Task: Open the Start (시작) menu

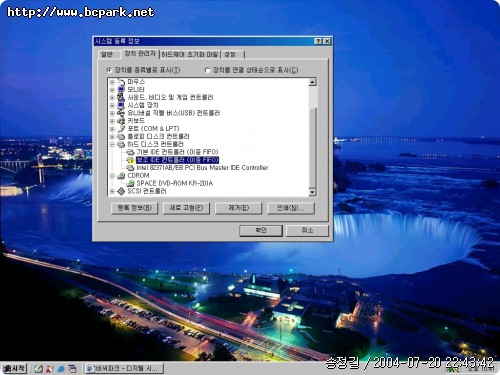Action: [x=14, y=368]
